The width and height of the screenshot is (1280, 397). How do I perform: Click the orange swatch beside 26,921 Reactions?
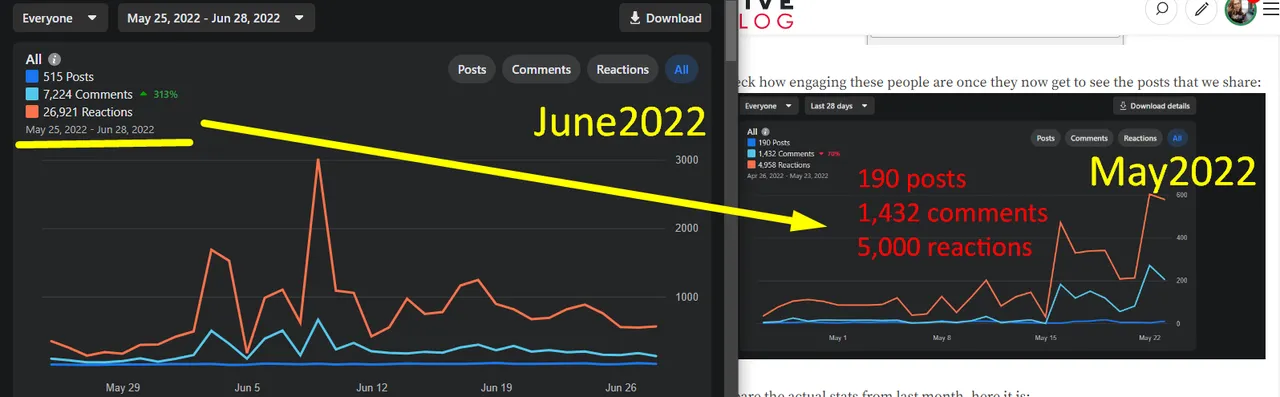click(x=32, y=112)
